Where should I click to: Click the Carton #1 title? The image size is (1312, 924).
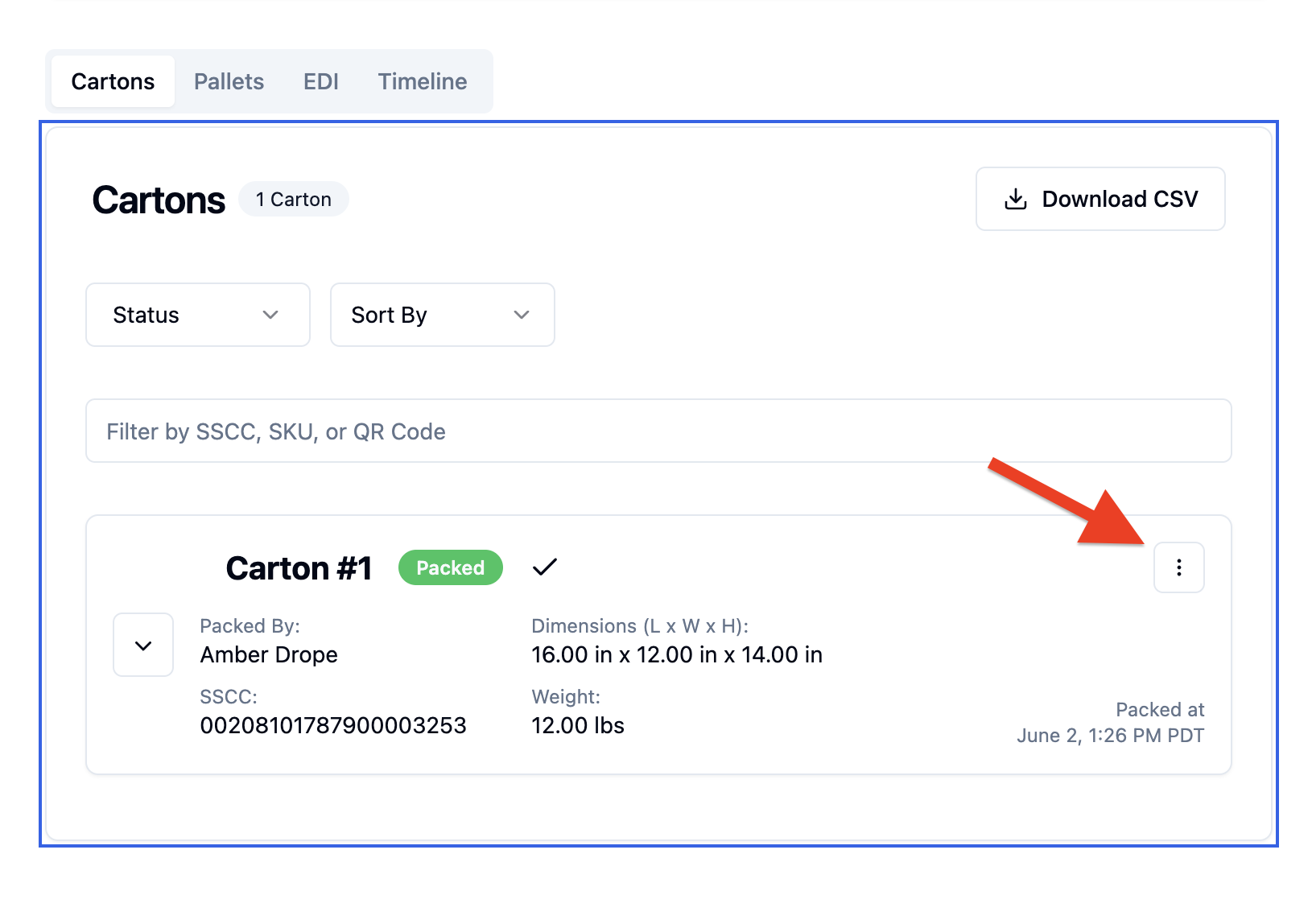299,568
